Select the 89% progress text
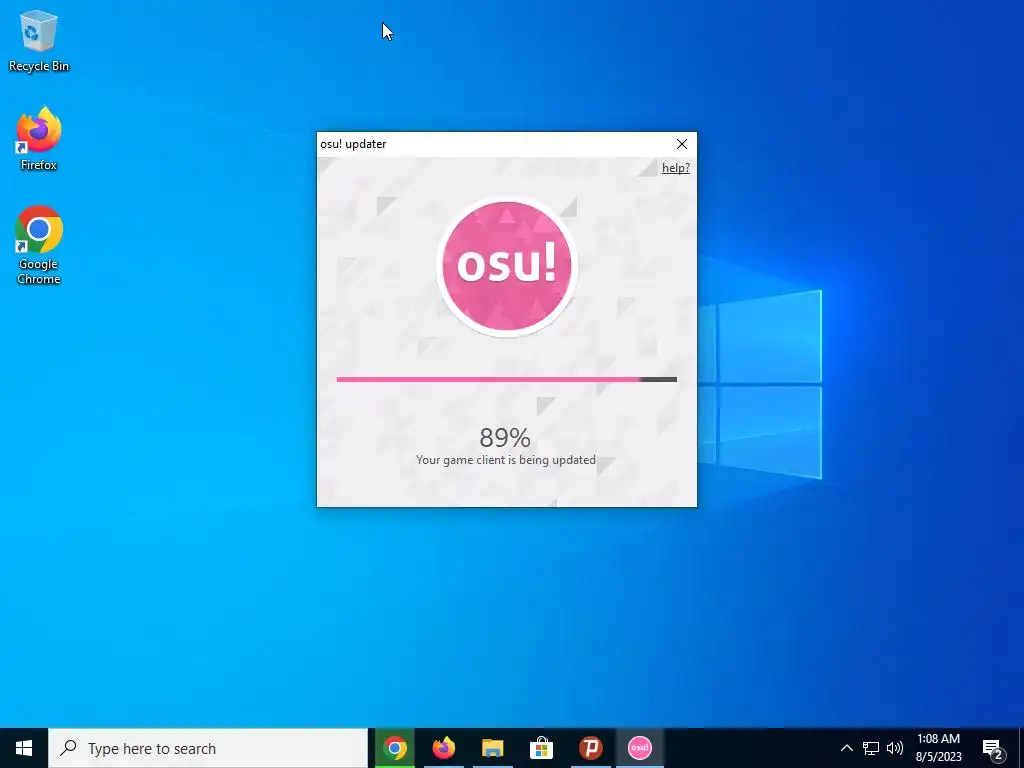The height and width of the screenshot is (768, 1024). pos(505,437)
